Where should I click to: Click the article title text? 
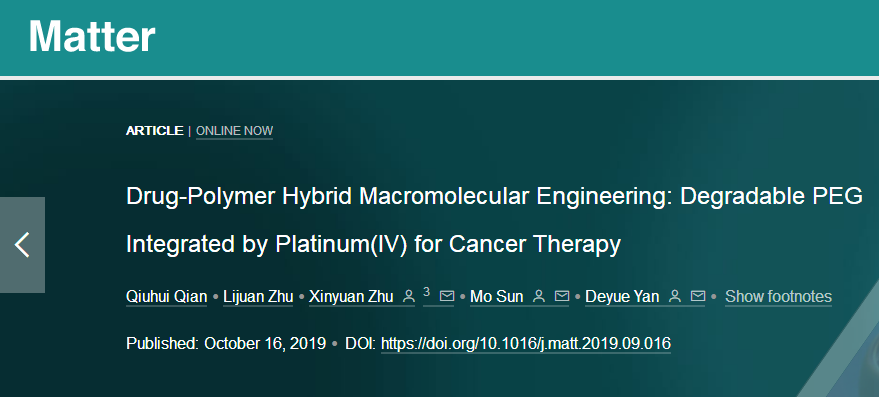tap(494, 220)
